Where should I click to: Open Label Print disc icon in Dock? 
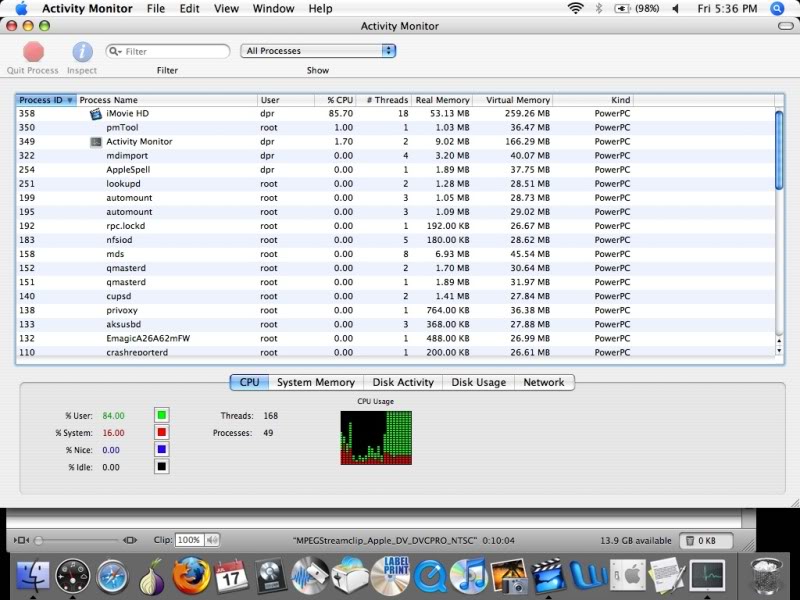tap(391, 576)
